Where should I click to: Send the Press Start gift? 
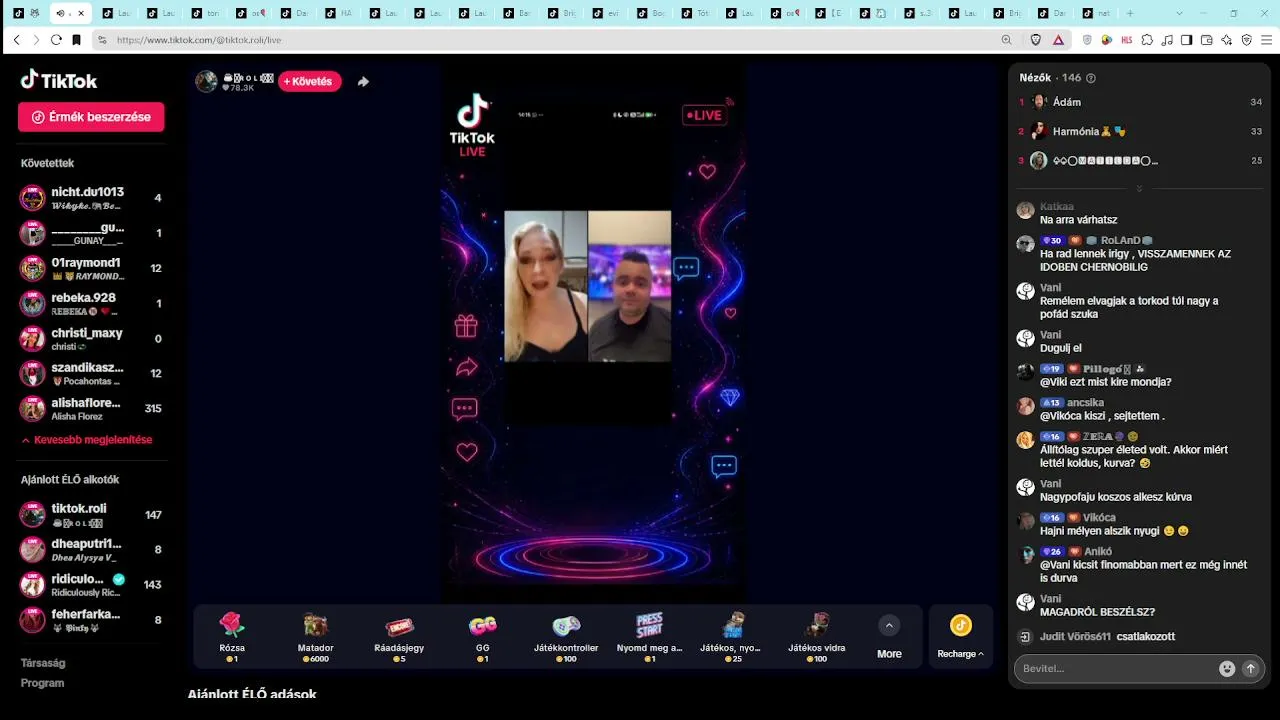(x=649, y=636)
